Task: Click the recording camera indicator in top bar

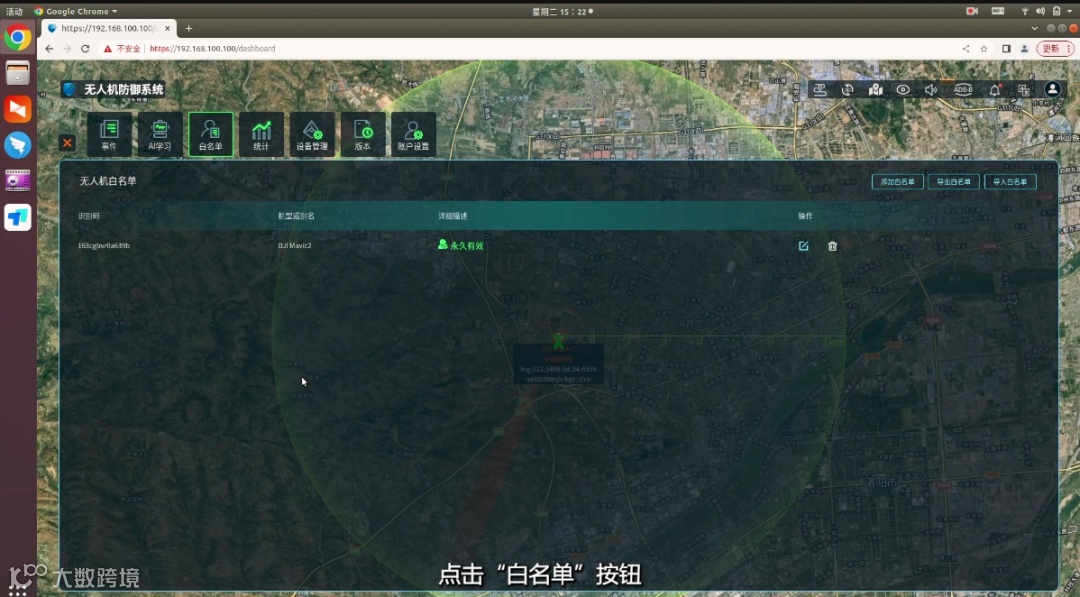Action: (972, 11)
